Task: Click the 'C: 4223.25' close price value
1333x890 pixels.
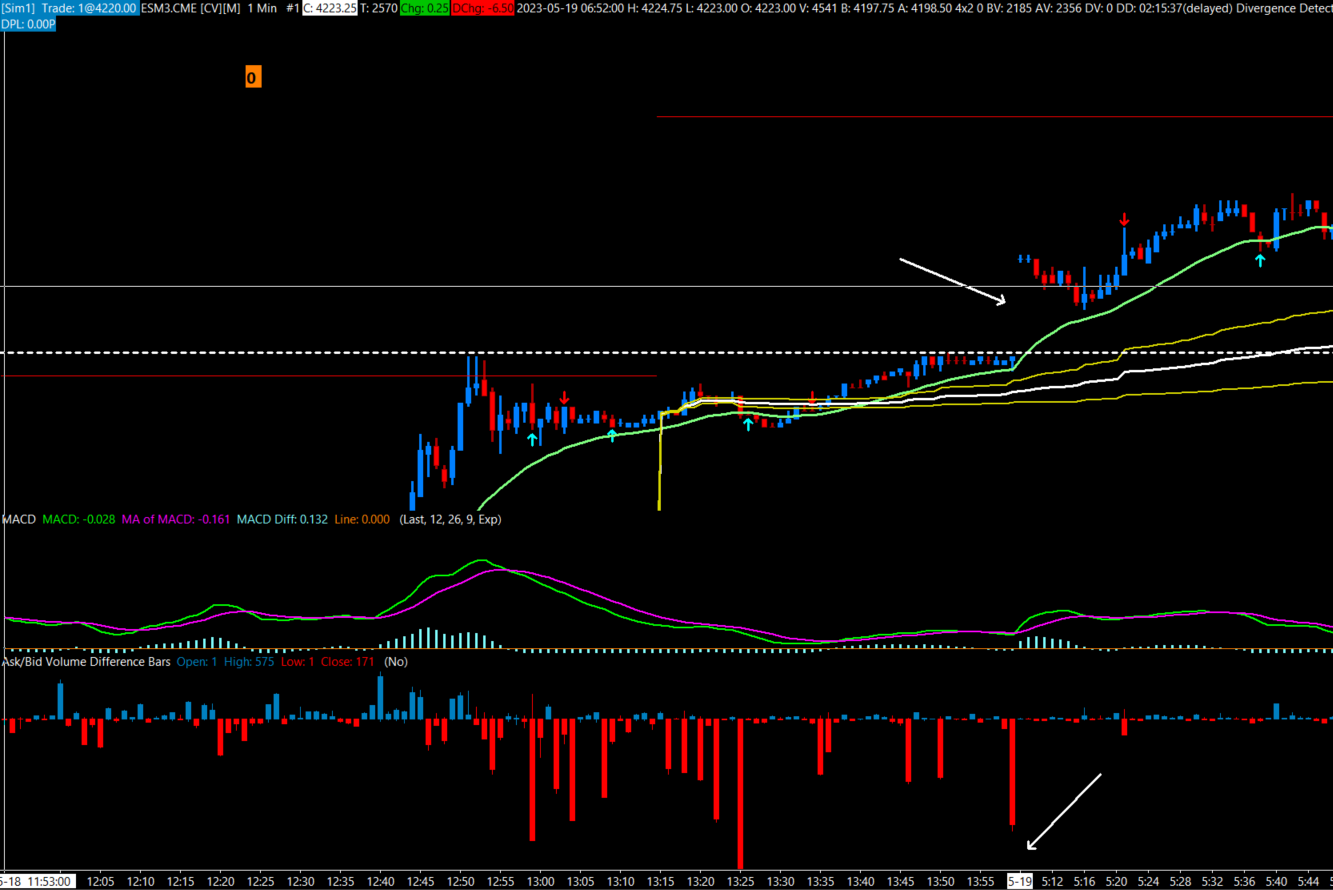Action: [330, 8]
